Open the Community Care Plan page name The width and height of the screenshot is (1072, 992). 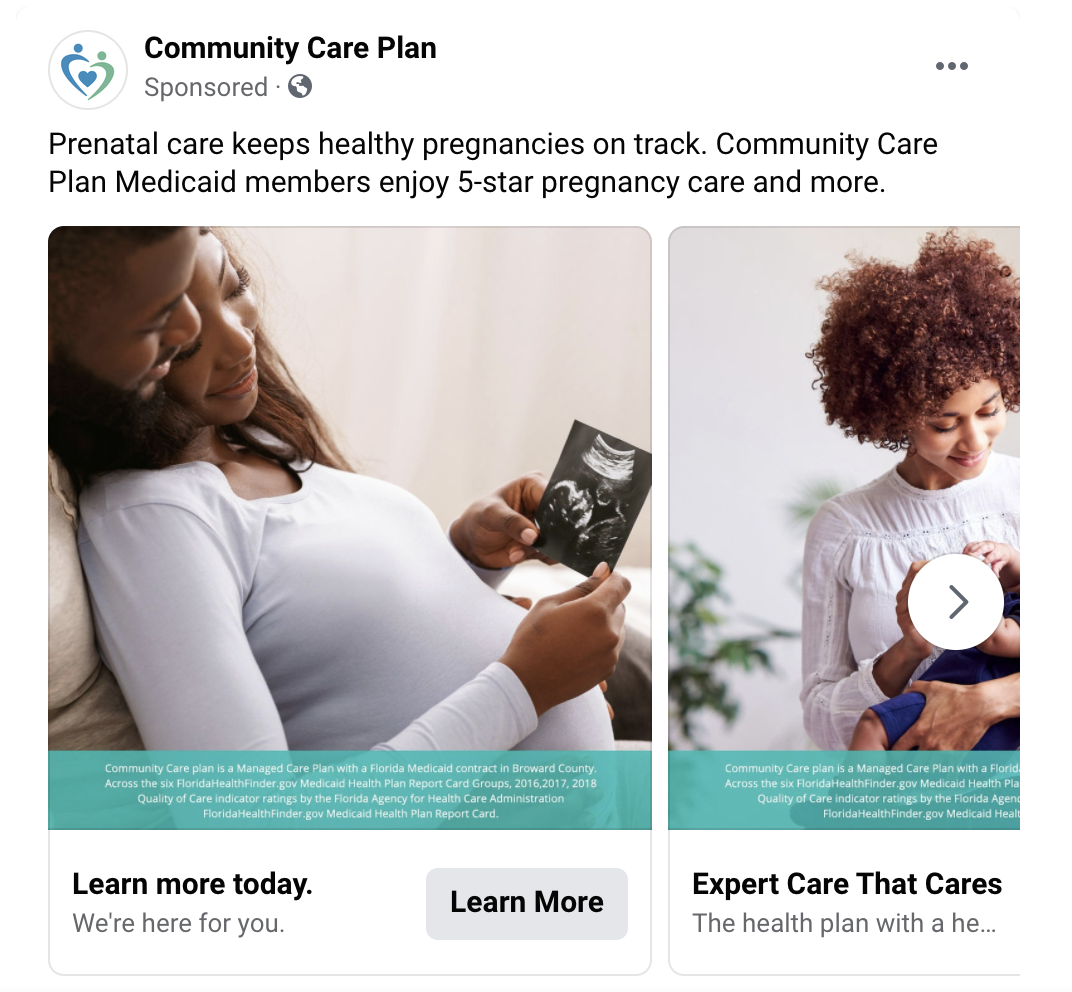[x=290, y=48]
